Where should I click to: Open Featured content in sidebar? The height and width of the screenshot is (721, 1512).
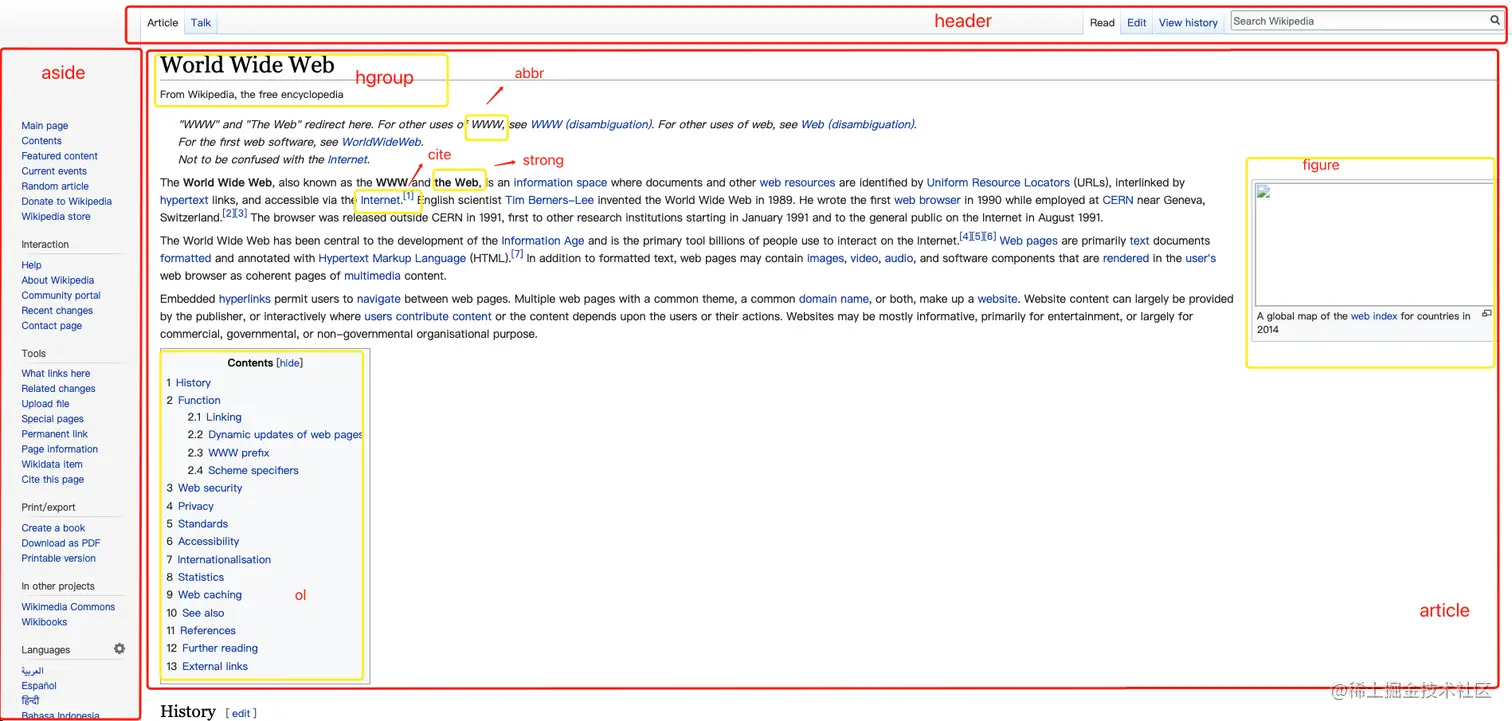point(60,156)
